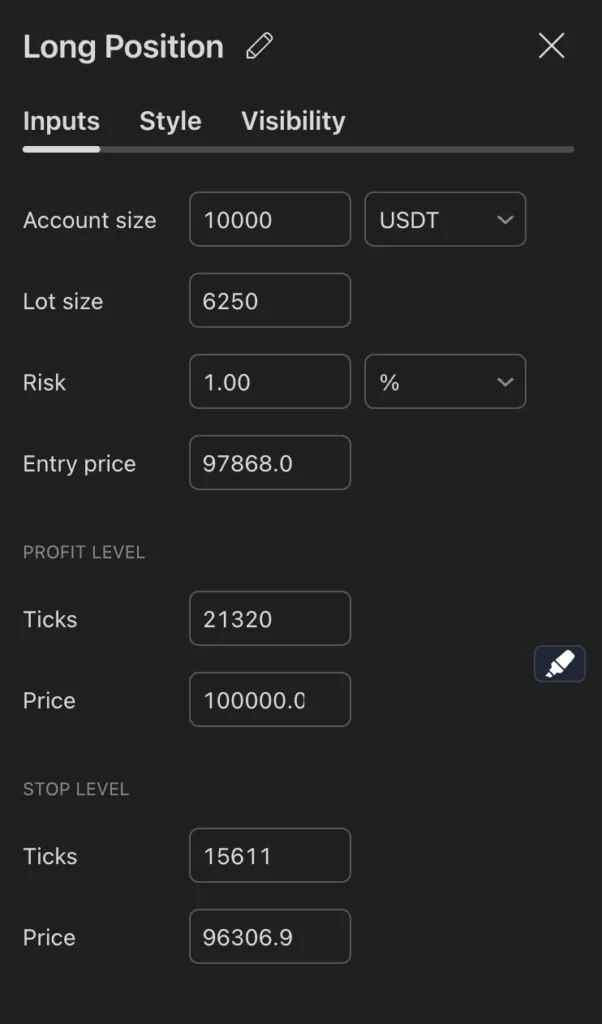
Task: Click the chevron arrow in percent selector
Action: pyautogui.click(x=505, y=382)
